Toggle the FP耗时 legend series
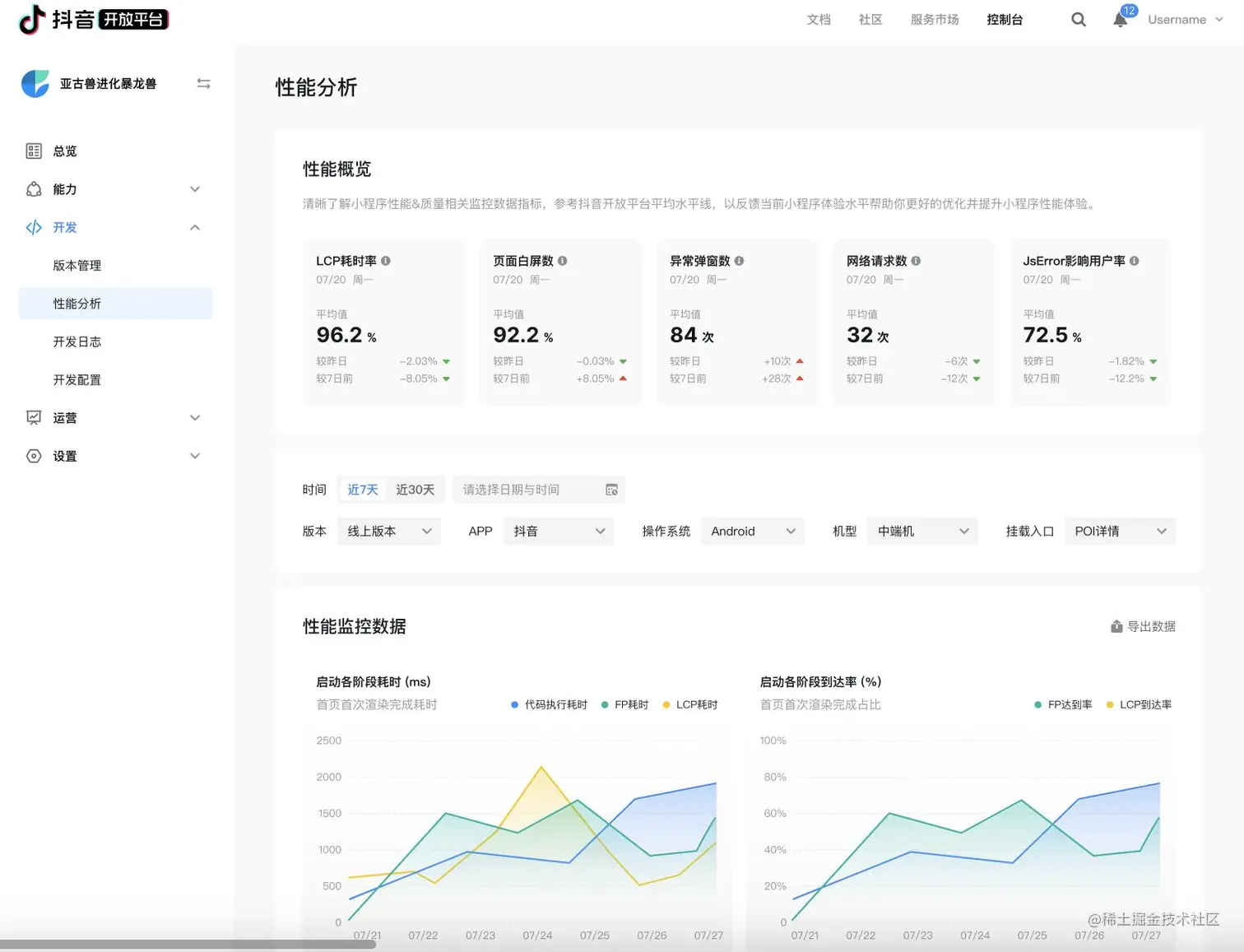This screenshot has height=952, width=1244. pyautogui.click(x=625, y=705)
